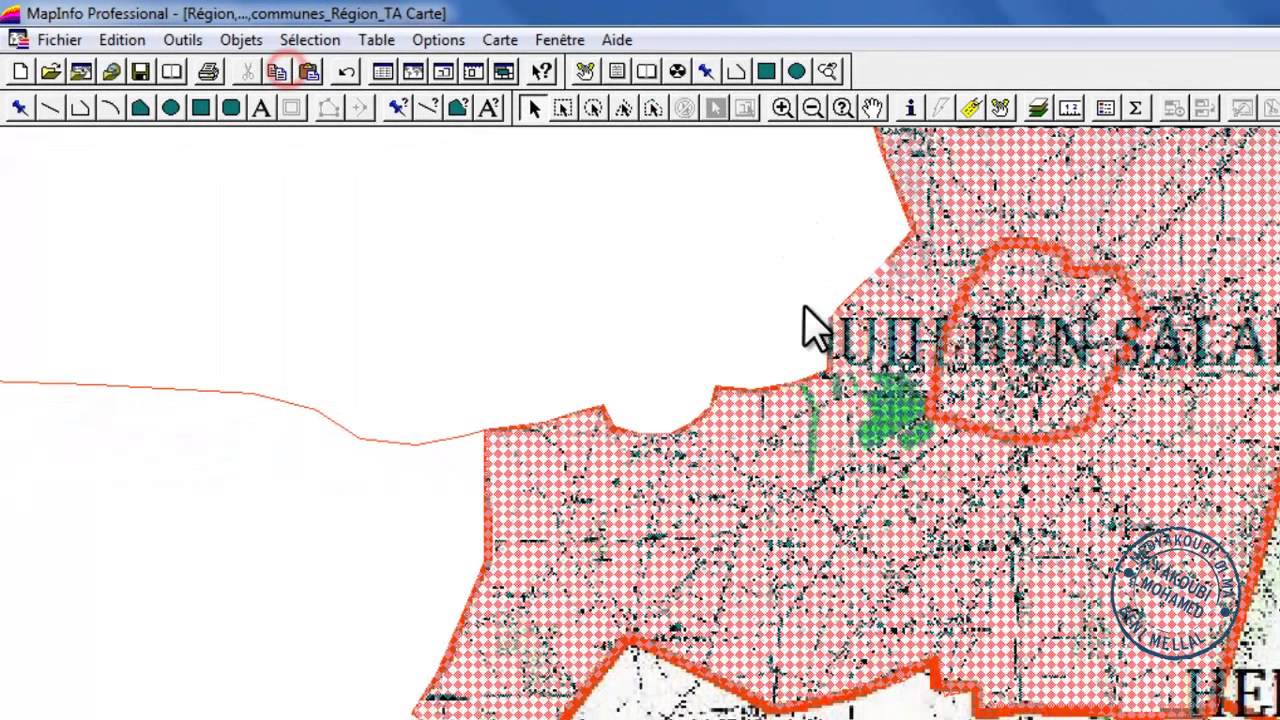The height and width of the screenshot is (720, 1280).
Task: Select the Grabber hand tool
Action: point(873,108)
